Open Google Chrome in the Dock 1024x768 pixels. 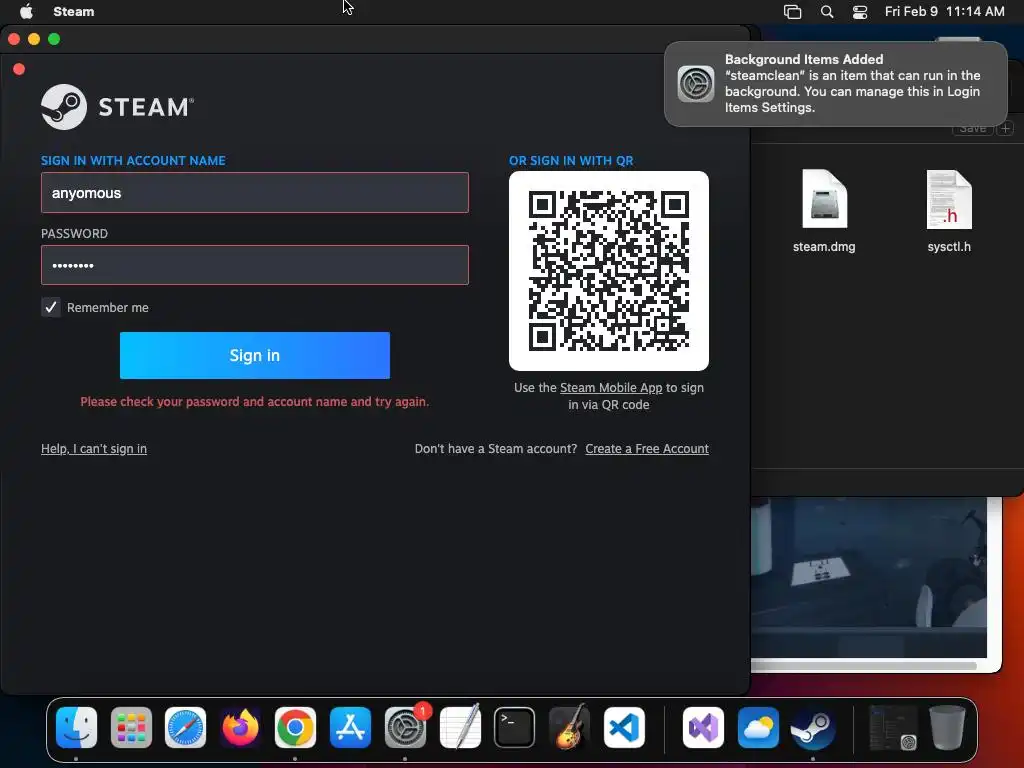pyautogui.click(x=295, y=727)
